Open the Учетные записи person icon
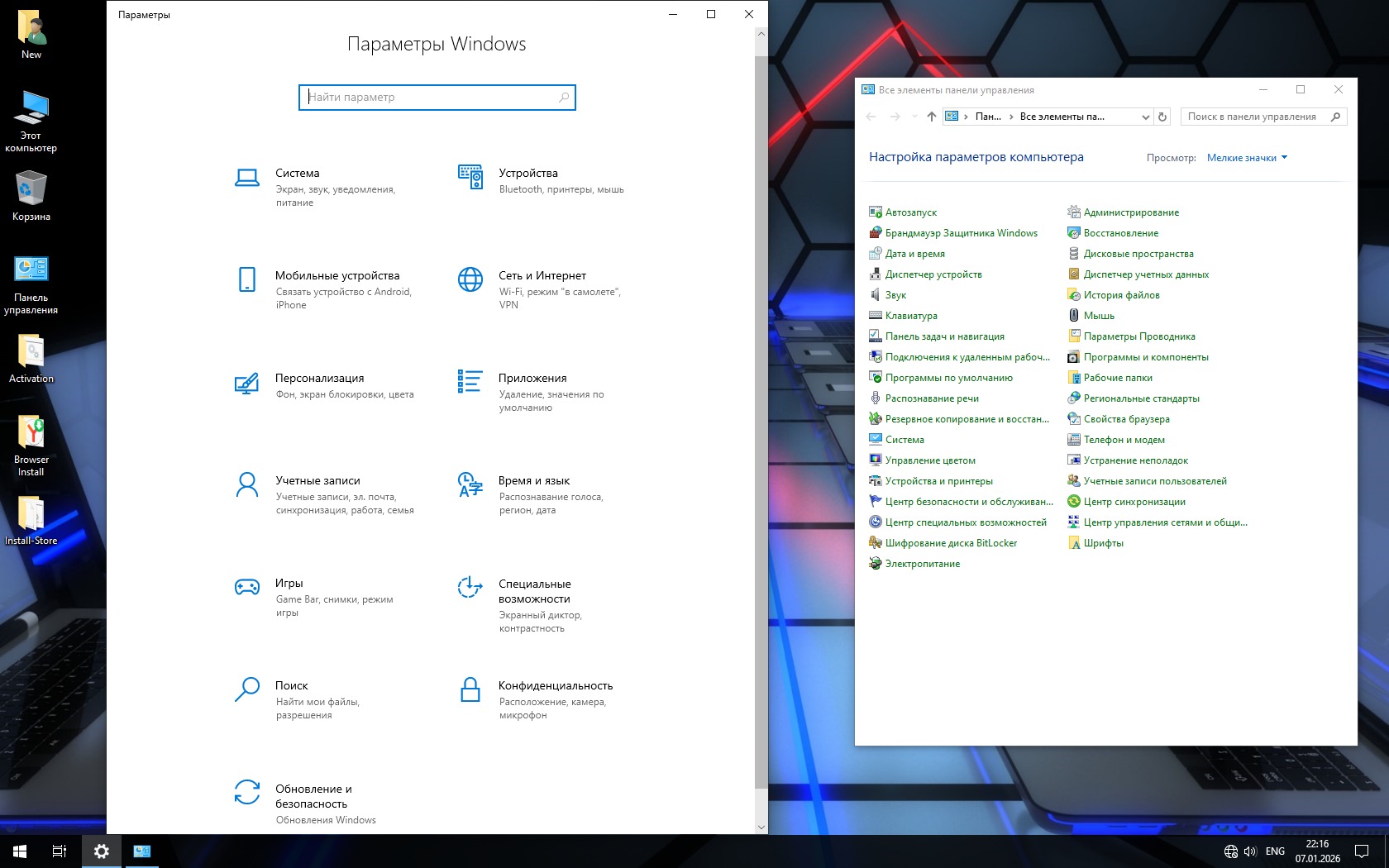 (x=246, y=484)
